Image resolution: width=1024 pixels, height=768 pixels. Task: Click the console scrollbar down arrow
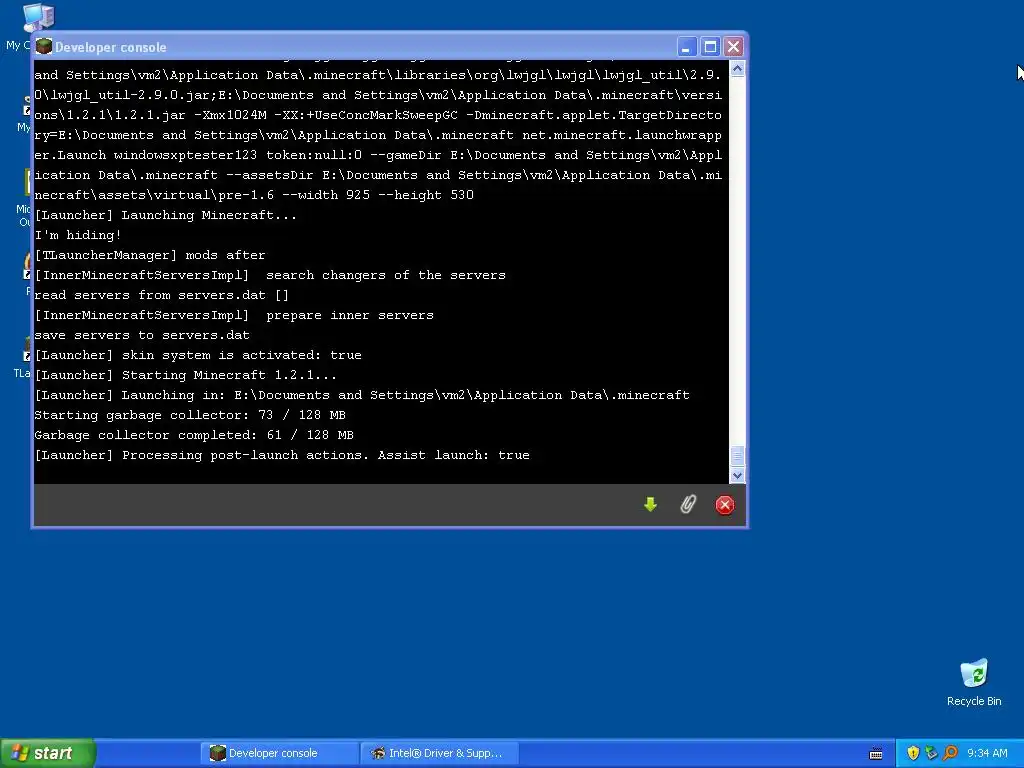737,475
